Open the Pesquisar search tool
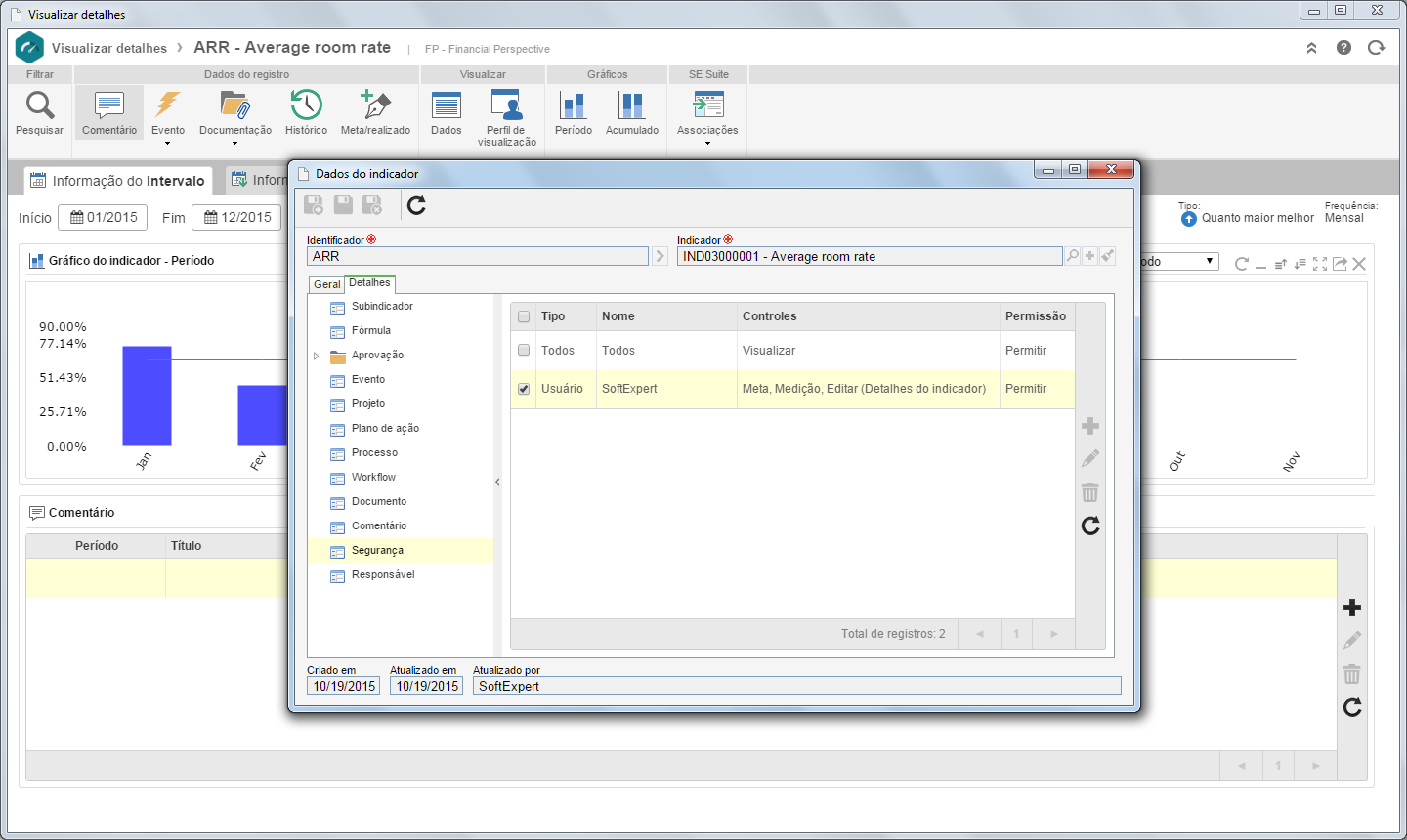1407x840 pixels. [x=39, y=113]
